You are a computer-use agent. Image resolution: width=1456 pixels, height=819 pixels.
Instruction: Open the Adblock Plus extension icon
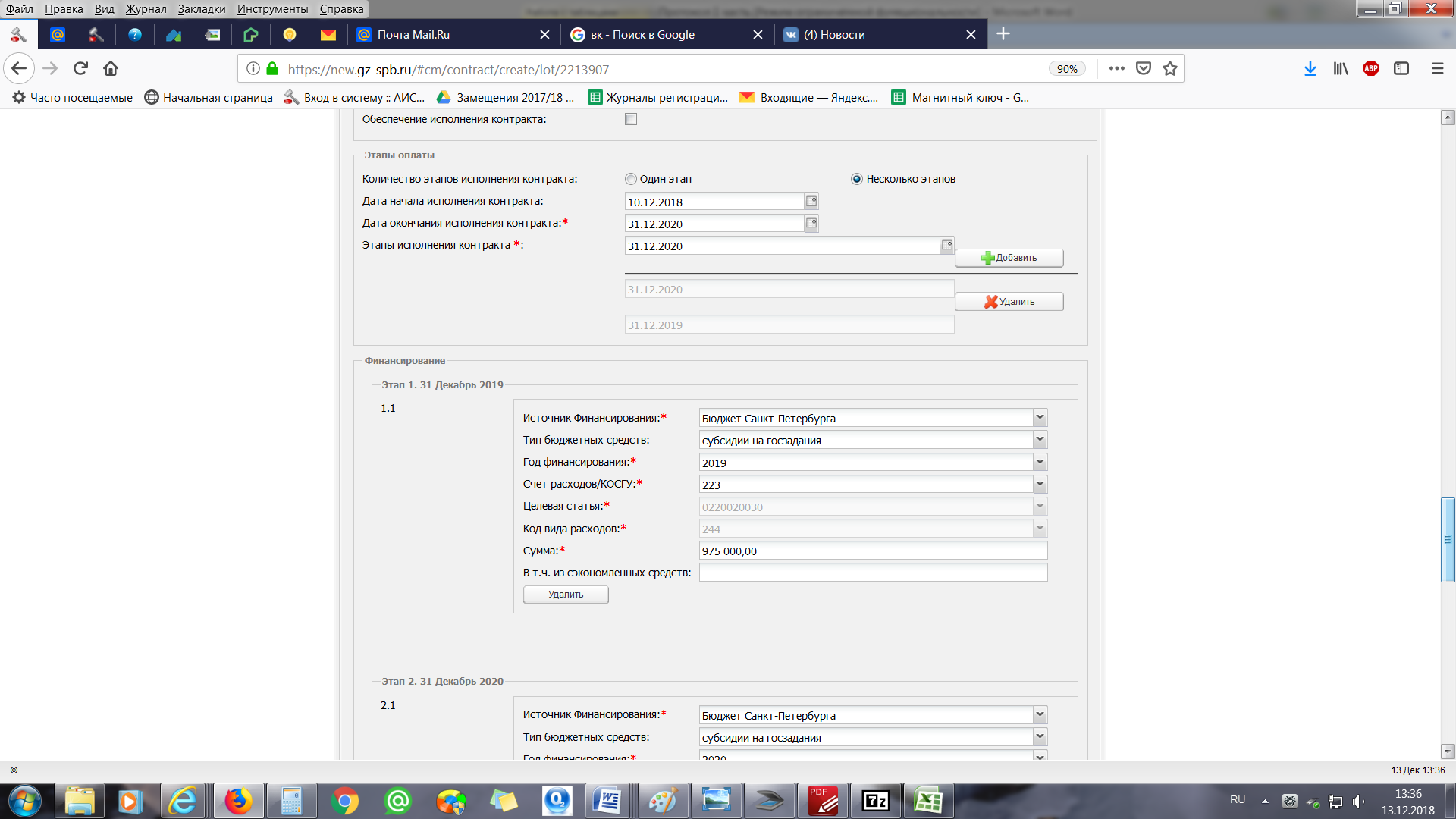click(1370, 69)
